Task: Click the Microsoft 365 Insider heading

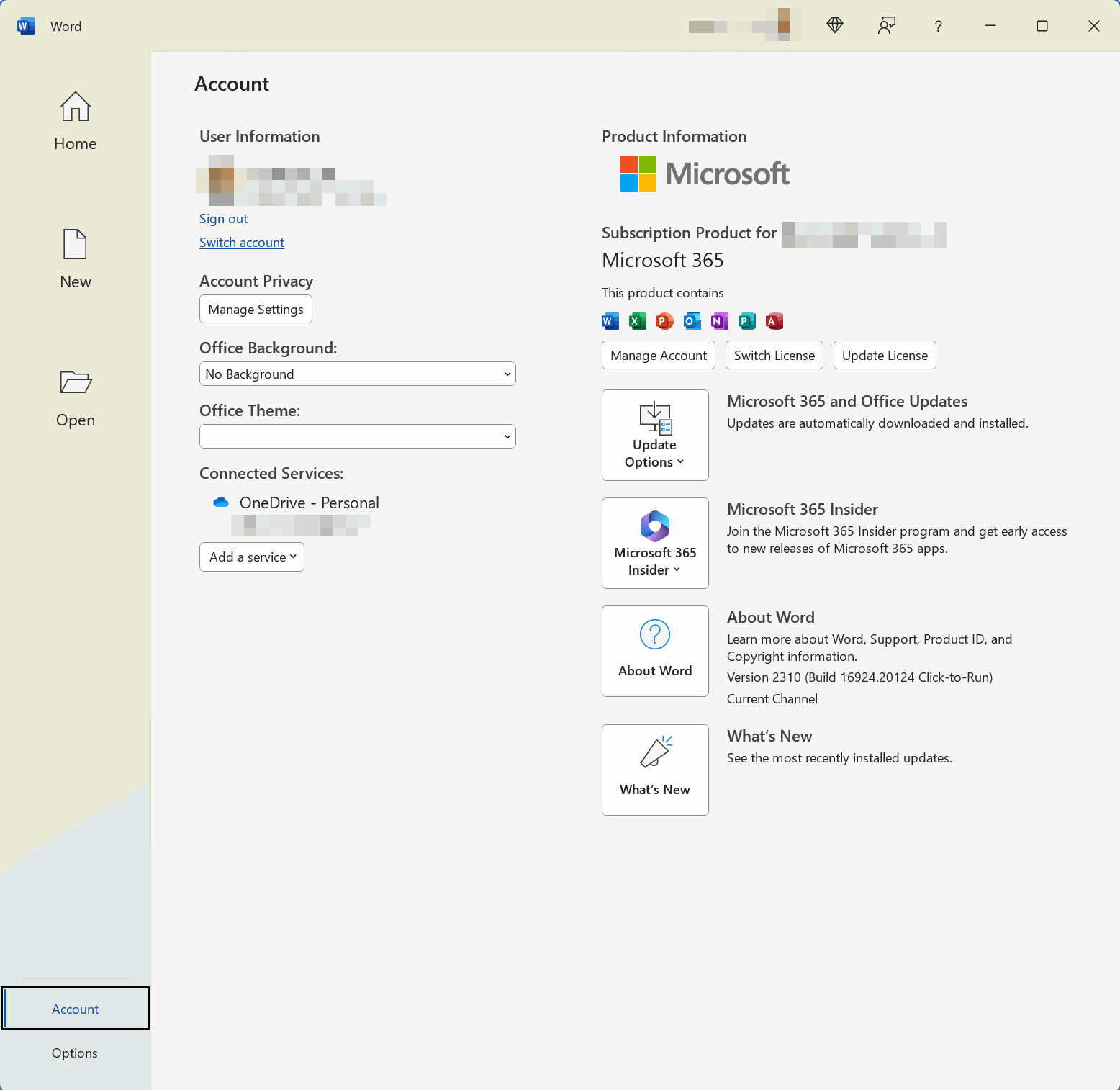Action: pyautogui.click(x=803, y=509)
